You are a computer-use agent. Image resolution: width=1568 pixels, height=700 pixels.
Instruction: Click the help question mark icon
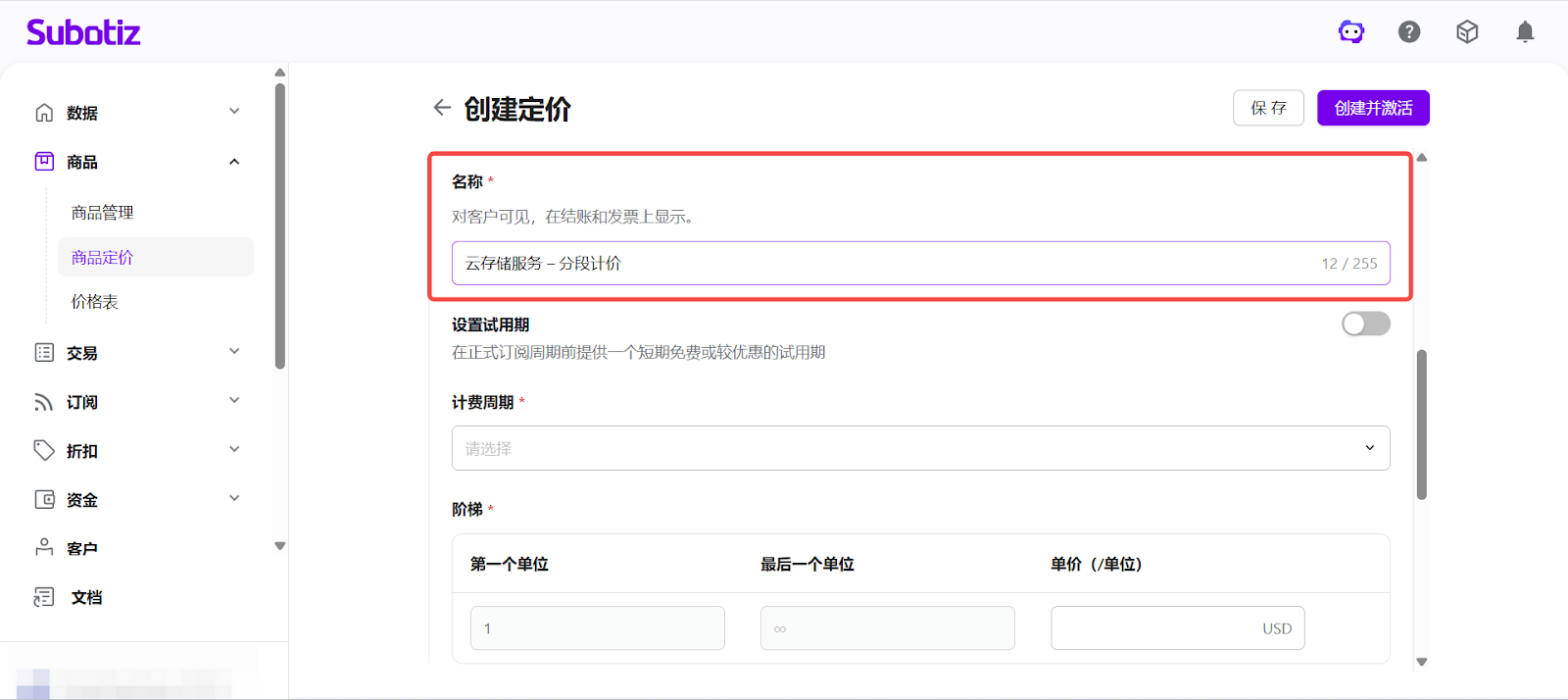click(x=1409, y=32)
